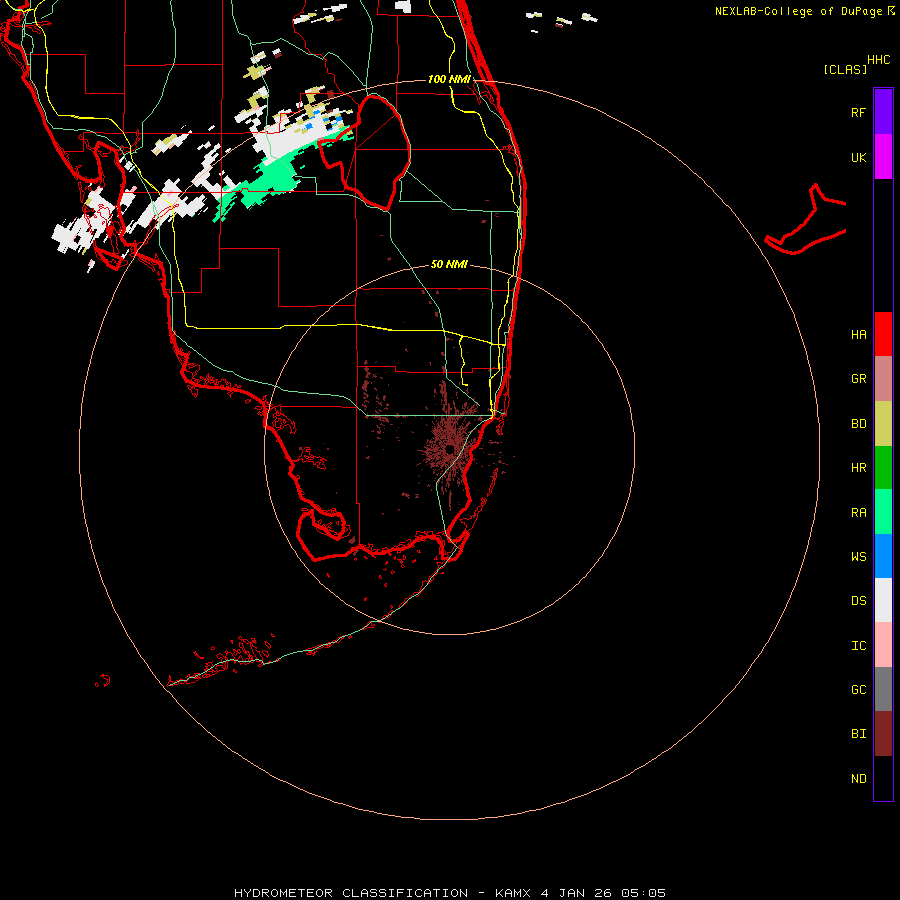Viewport: 900px width, 900px height.
Task: Click the HR legend label
Action: click(858, 468)
